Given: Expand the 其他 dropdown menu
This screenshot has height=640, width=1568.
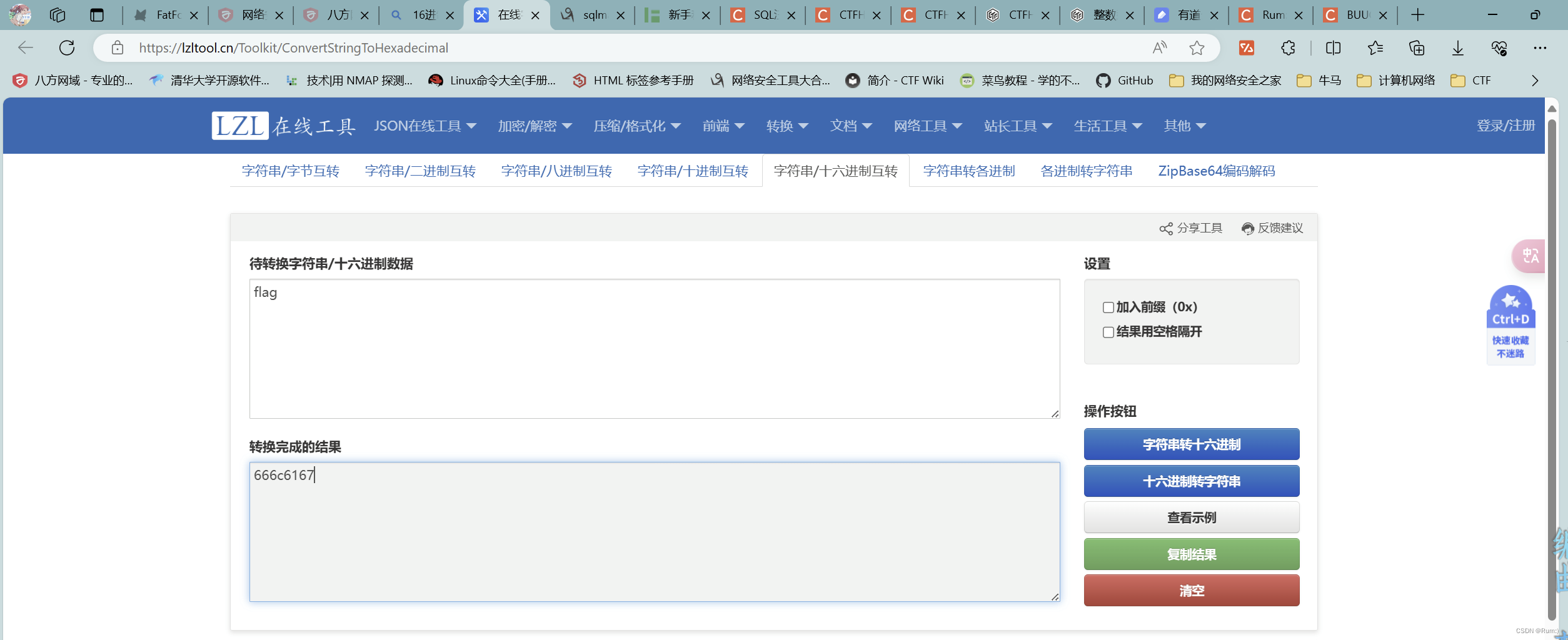Looking at the screenshot, I should [1185, 126].
